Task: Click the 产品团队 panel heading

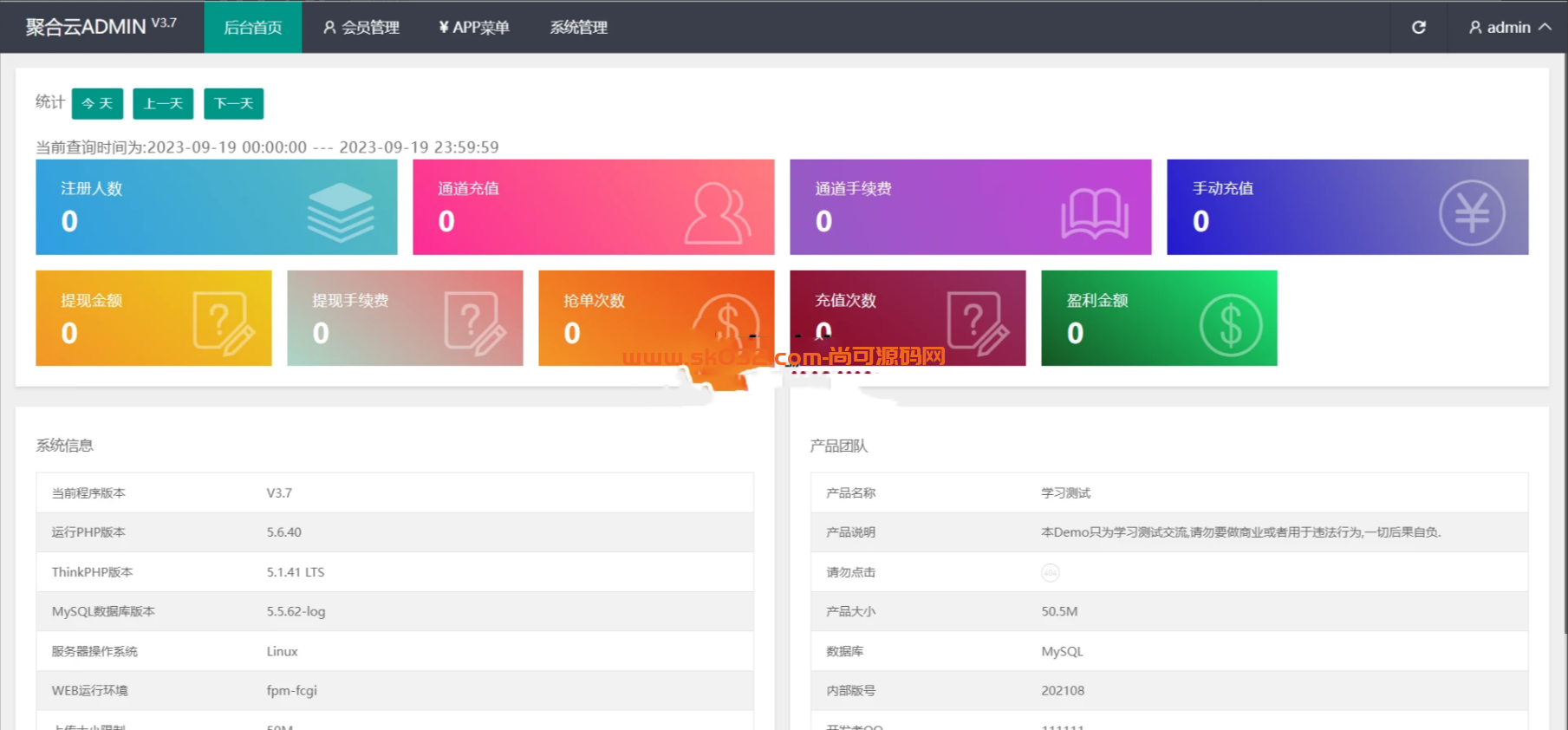Action: tap(838, 446)
